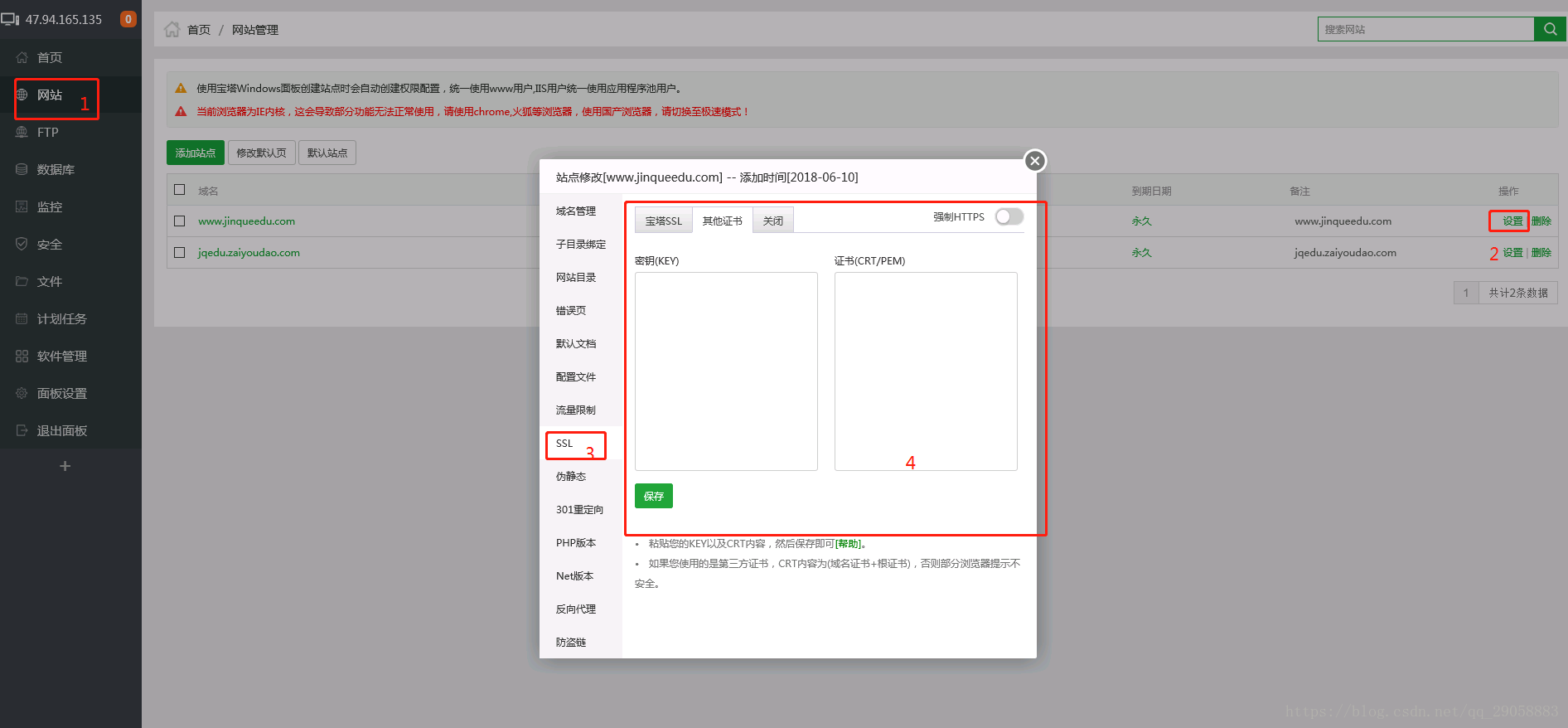Enable the force HTTPS toggle
The image size is (1568, 728).
coord(1009,217)
